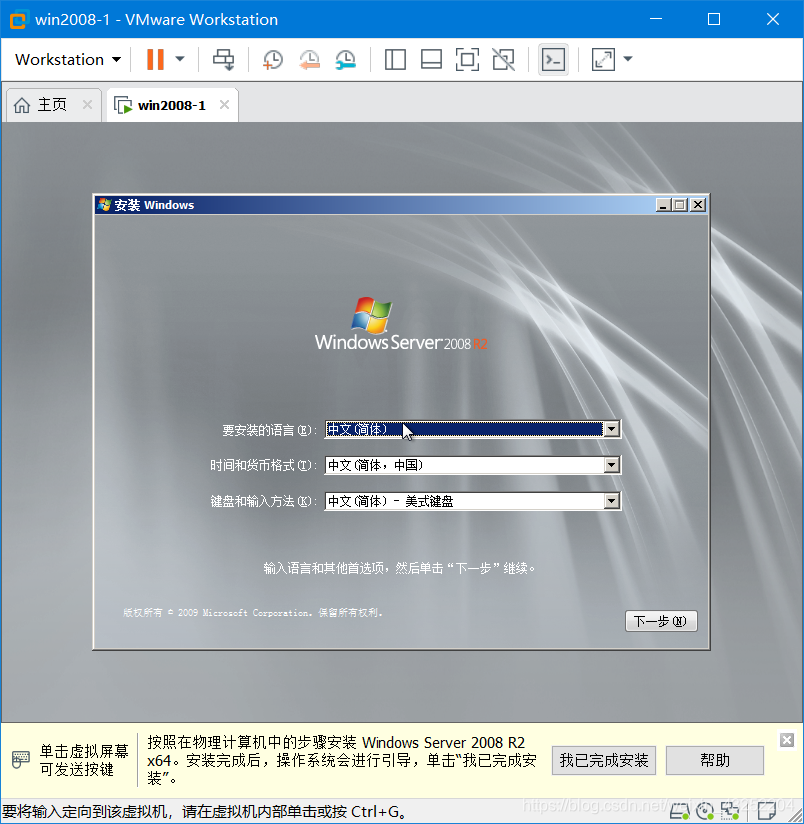Click the CD/DVD drive status icon
The height and width of the screenshot is (824, 804).
[x=705, y=812]
